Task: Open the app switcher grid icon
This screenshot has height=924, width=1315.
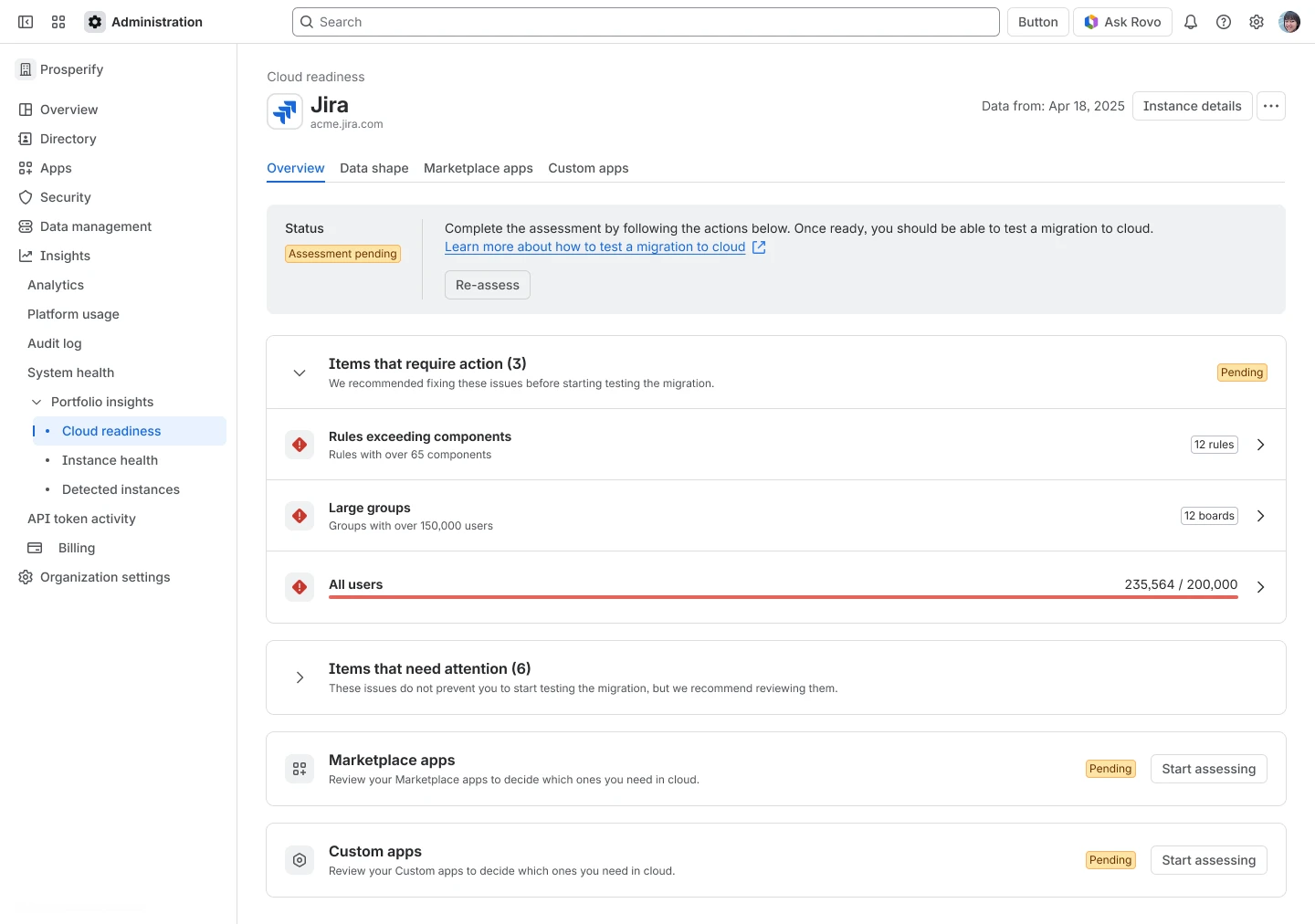Action: [58, 22]
